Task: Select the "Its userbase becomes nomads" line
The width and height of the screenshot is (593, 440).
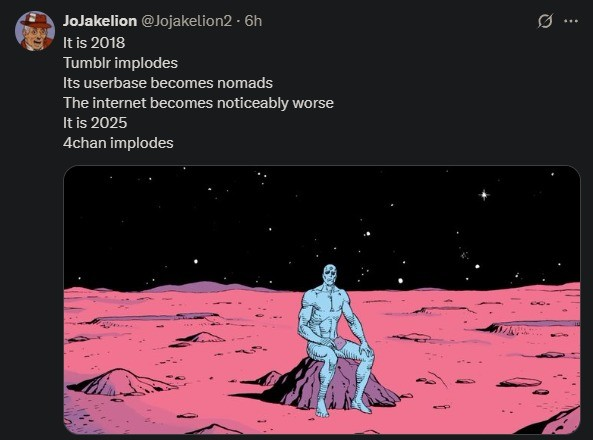Action: (x=168, y=83)
